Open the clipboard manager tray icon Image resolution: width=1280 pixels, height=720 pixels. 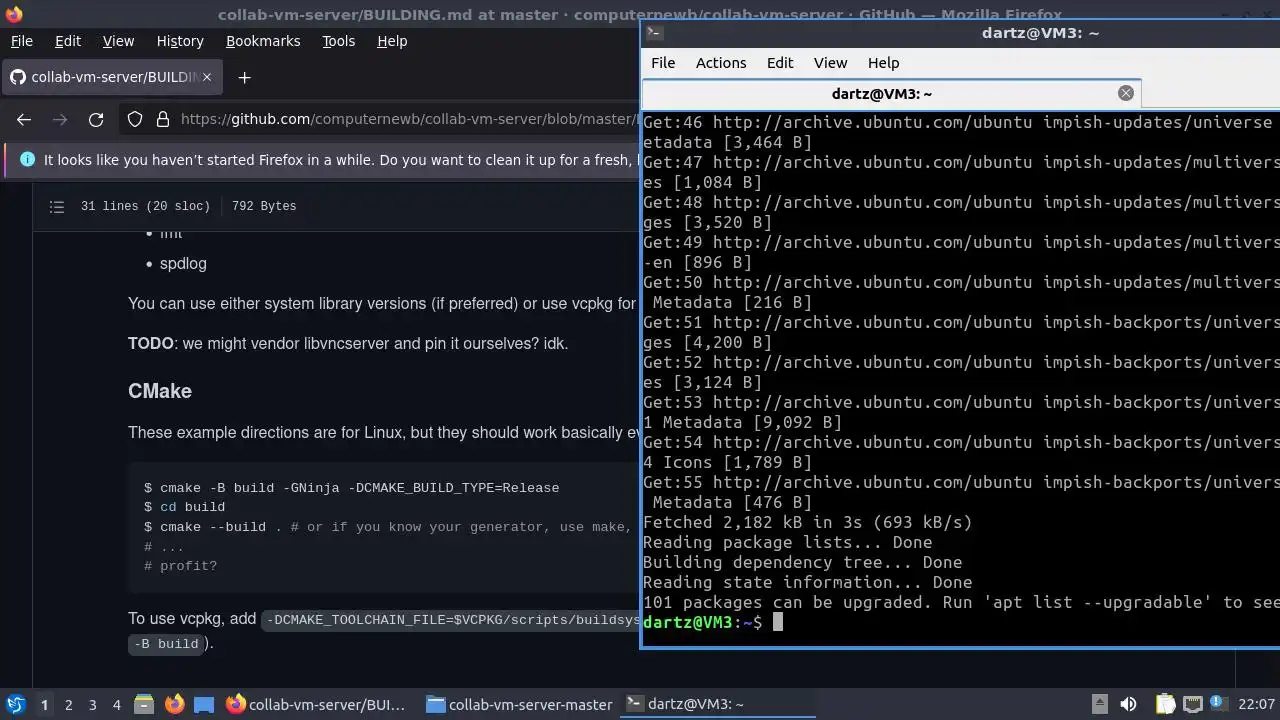click(1165, 704)
